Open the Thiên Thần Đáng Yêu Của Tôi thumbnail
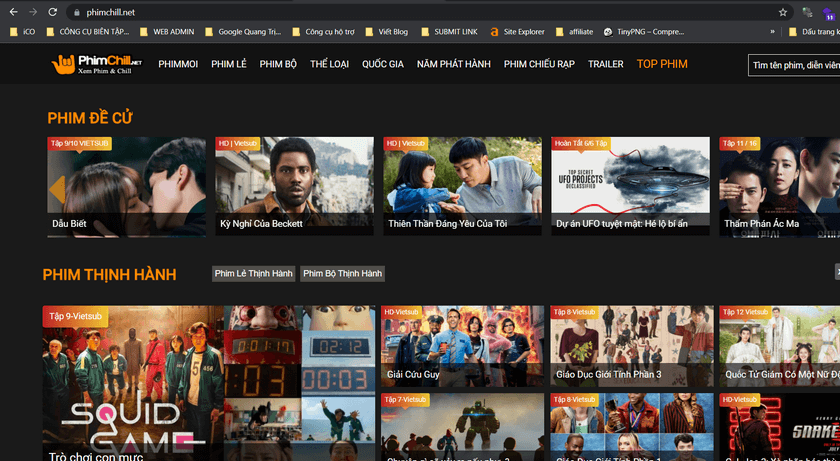Viewport: 840px width, 461px height. [462, 186]
